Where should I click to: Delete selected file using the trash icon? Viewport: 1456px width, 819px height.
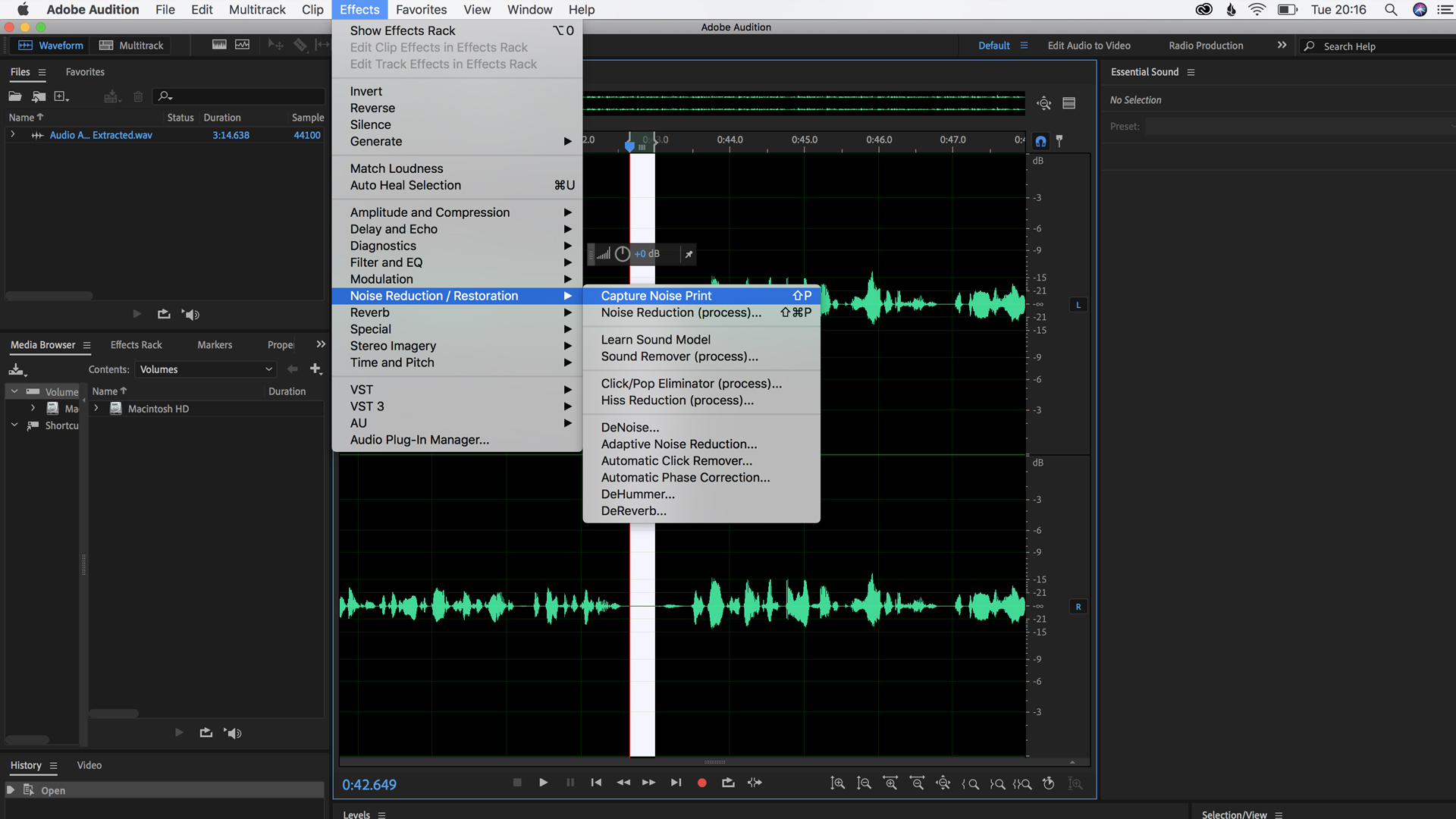pyautogui.click(x=138, y=96)
